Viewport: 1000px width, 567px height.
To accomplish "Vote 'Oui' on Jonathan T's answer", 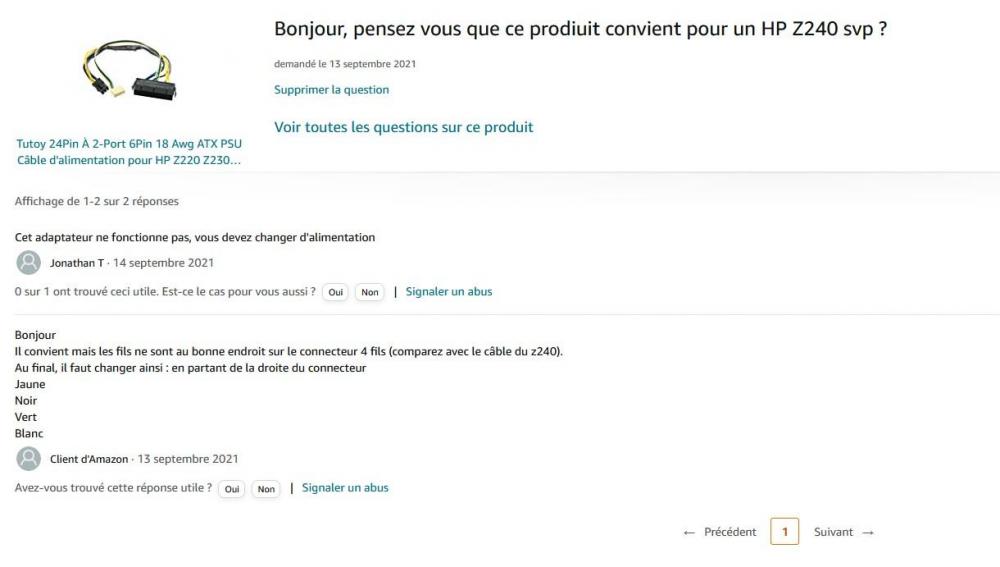I will pos(336,293).
